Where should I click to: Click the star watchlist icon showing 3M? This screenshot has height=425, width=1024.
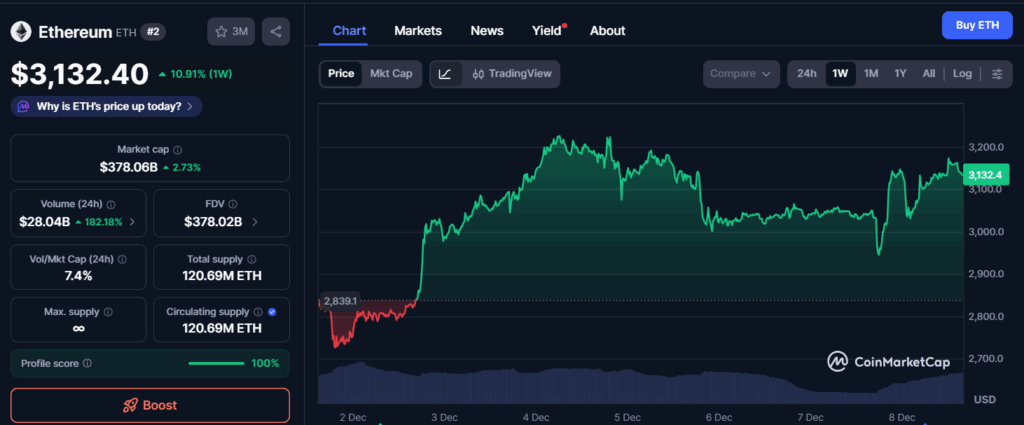pos(231,32)
